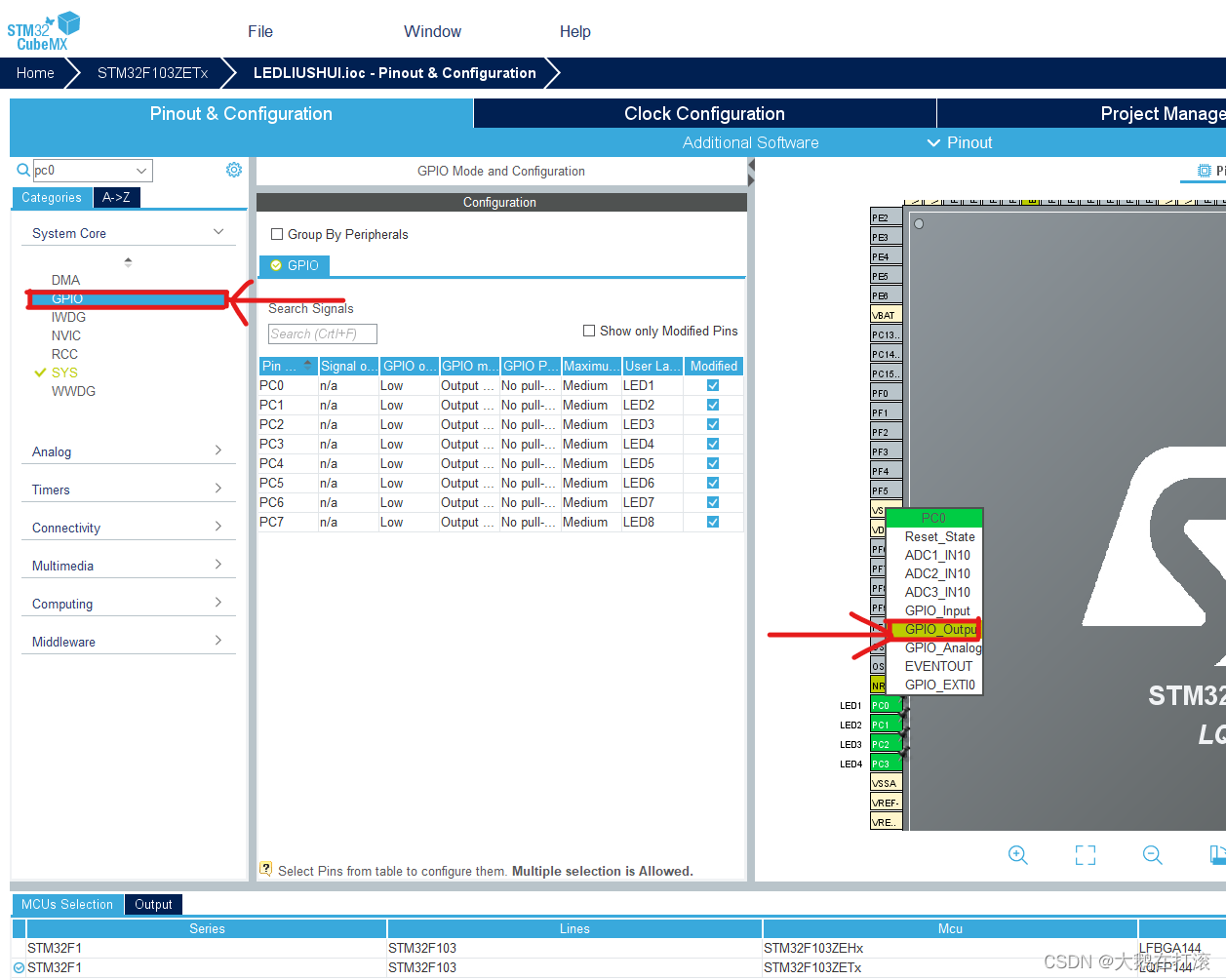Collapse panel with the divider arrow handle
Image resolution: width=1226 pixels, height=980 pixels.
751,174
